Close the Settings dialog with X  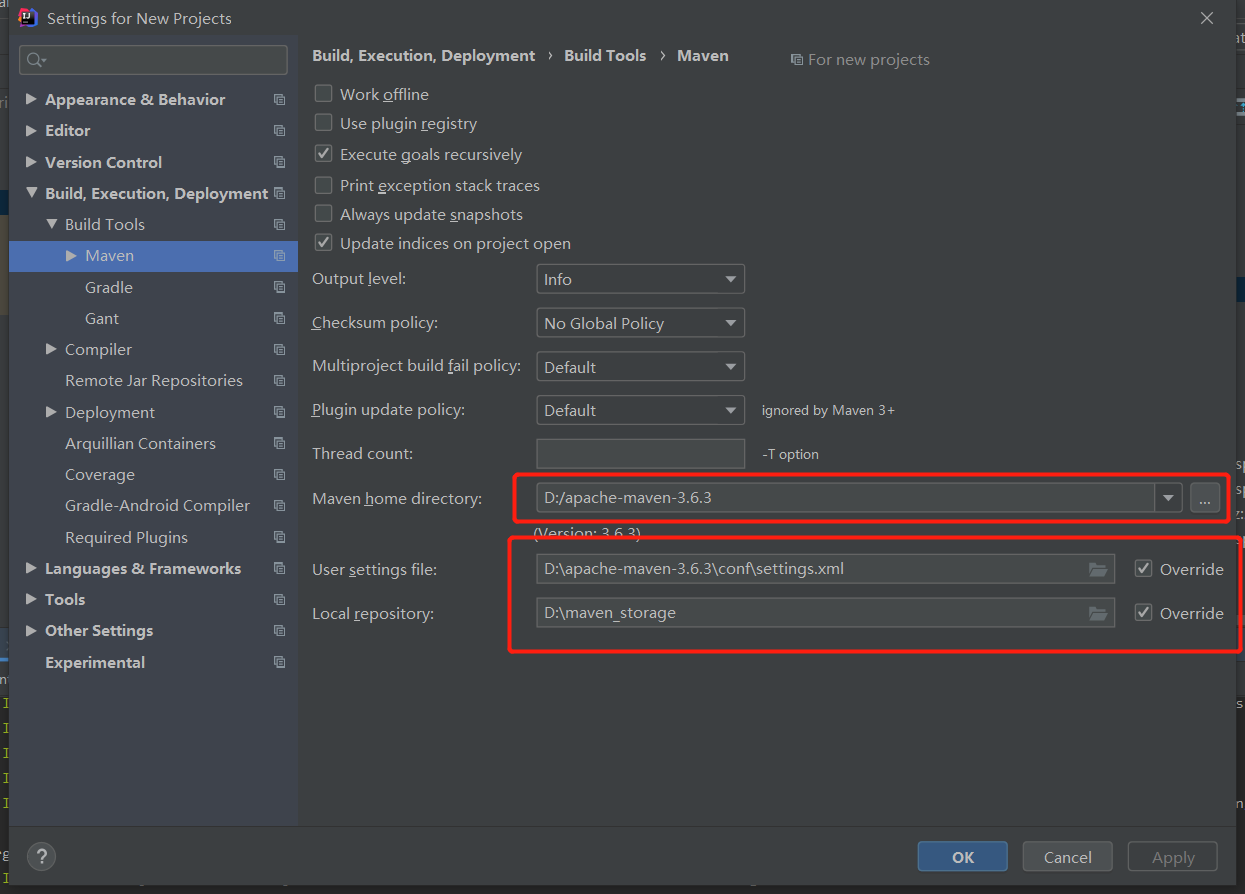(x=1207, y=18)
